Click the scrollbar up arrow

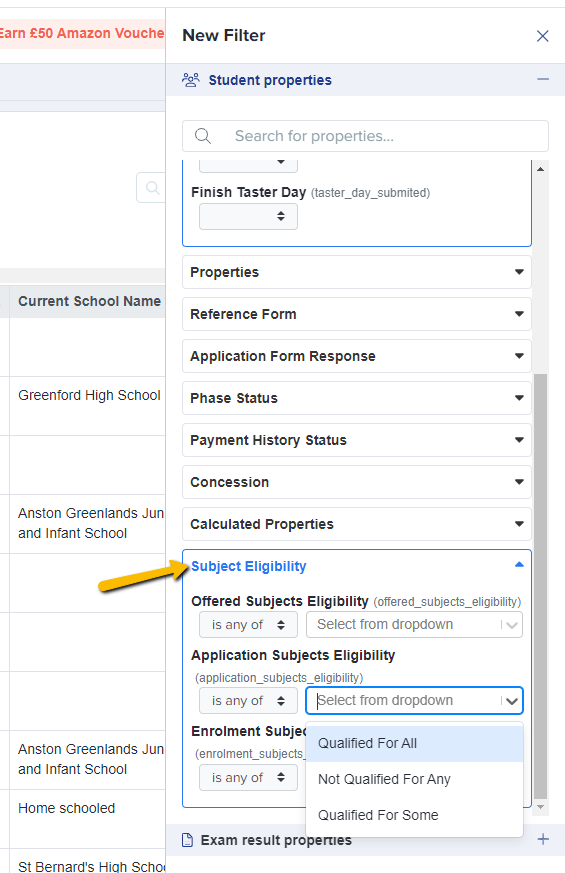pyautogui.click(x=540, y=169)
